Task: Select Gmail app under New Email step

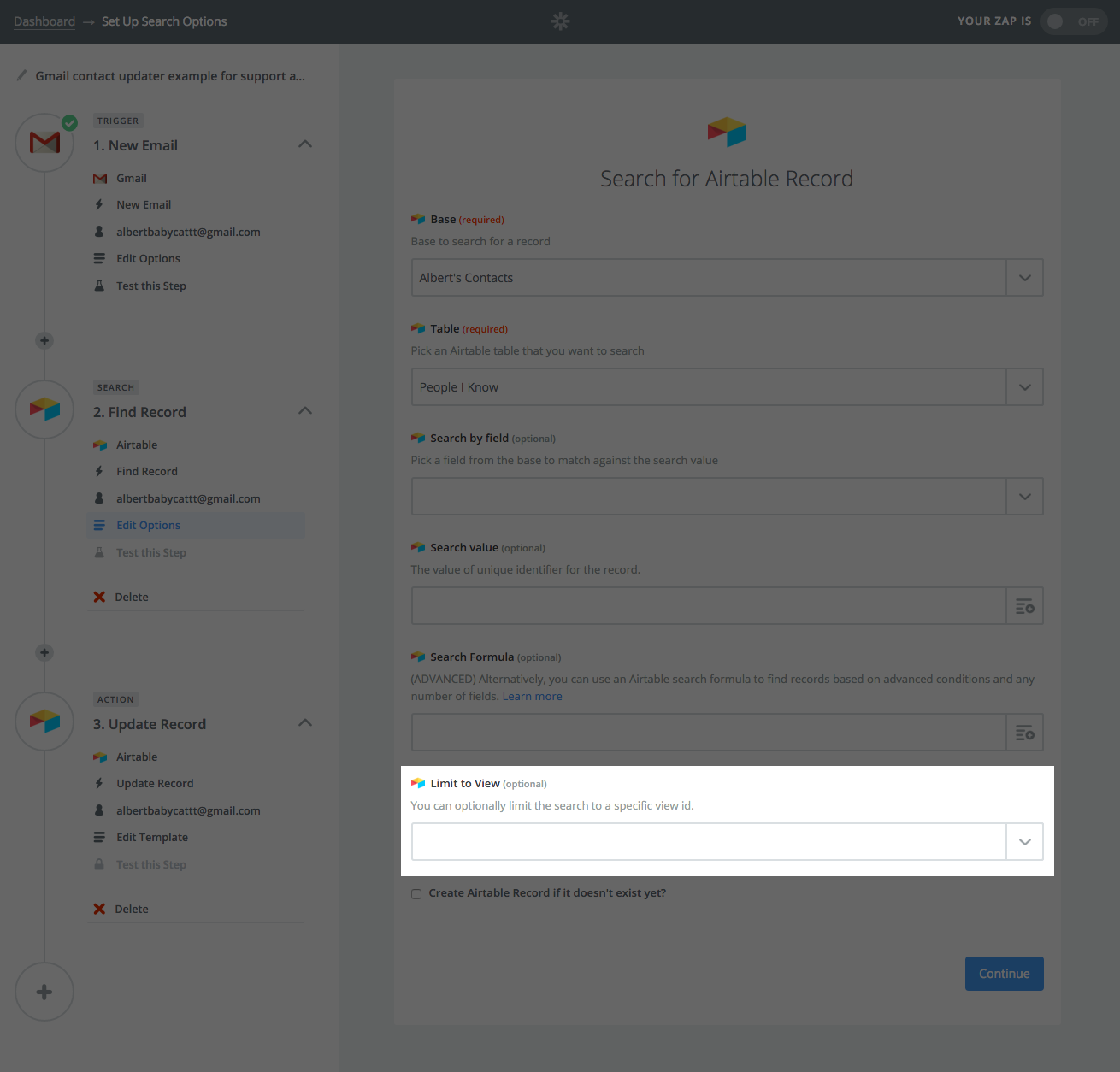Action: coord(132,178)
